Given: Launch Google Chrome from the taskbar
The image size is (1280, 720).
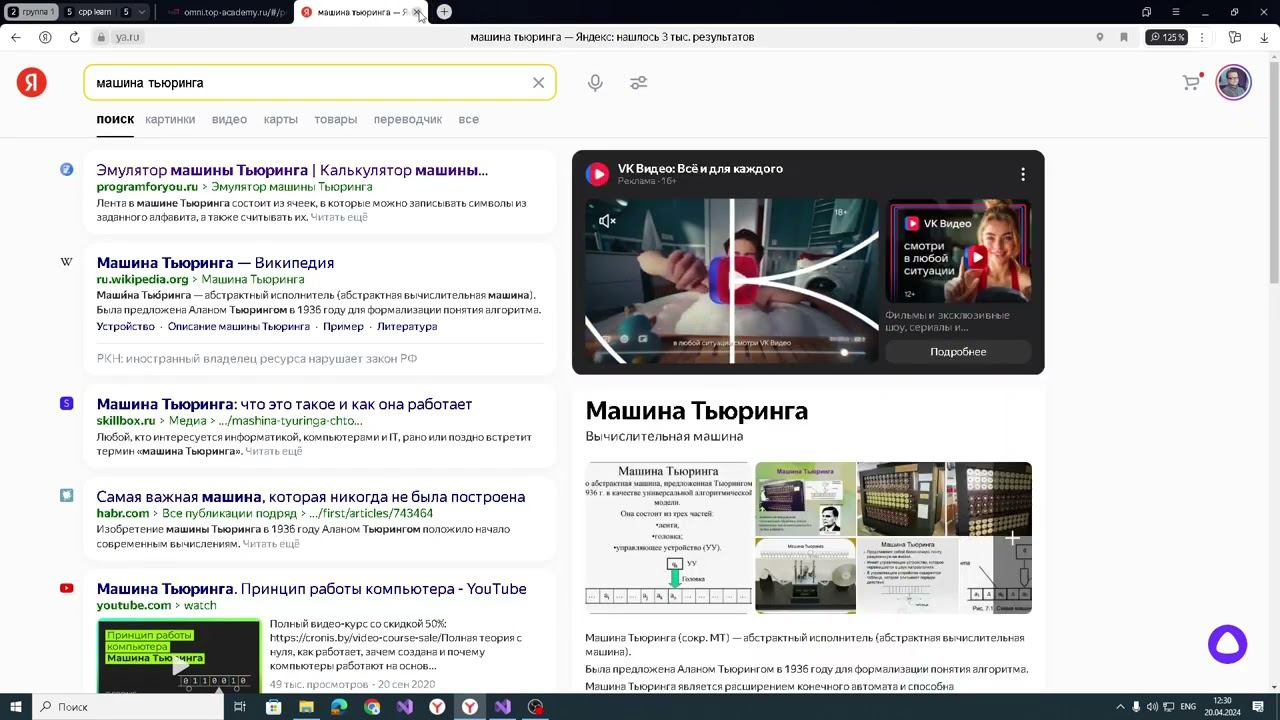Looking at the screenshot, I should click(372, 707).
